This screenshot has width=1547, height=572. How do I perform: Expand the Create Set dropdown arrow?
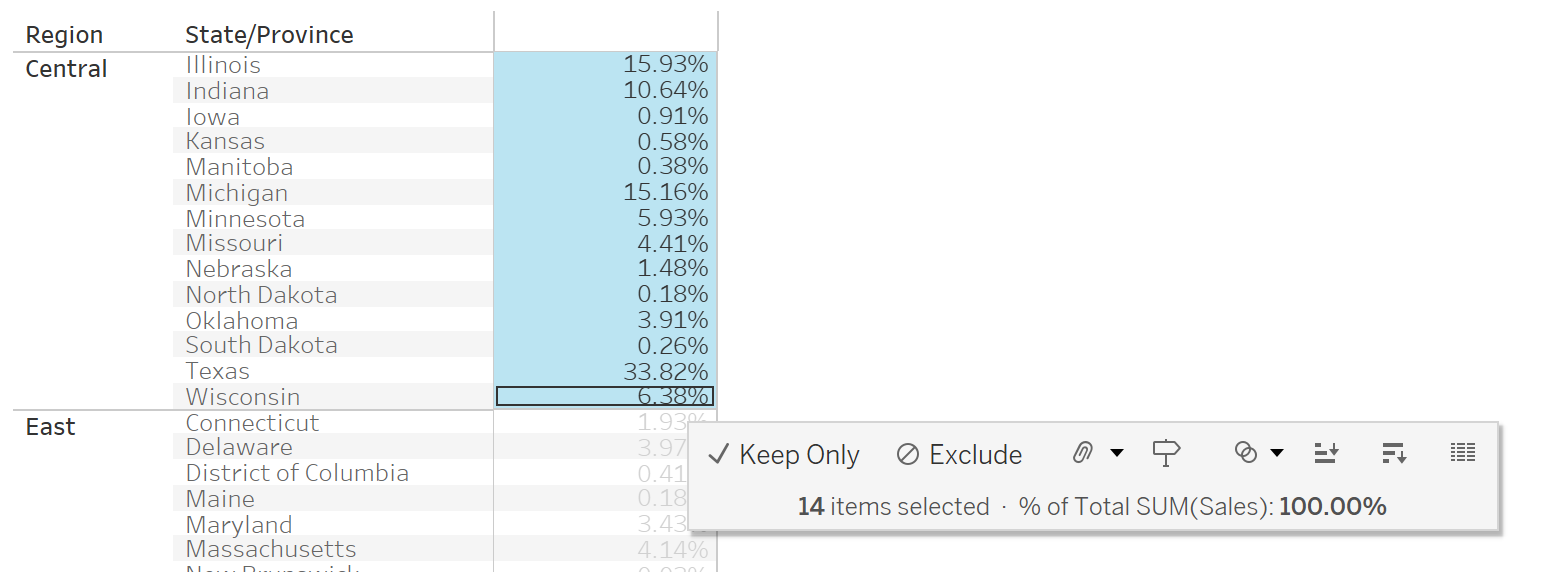(1277, 454)
